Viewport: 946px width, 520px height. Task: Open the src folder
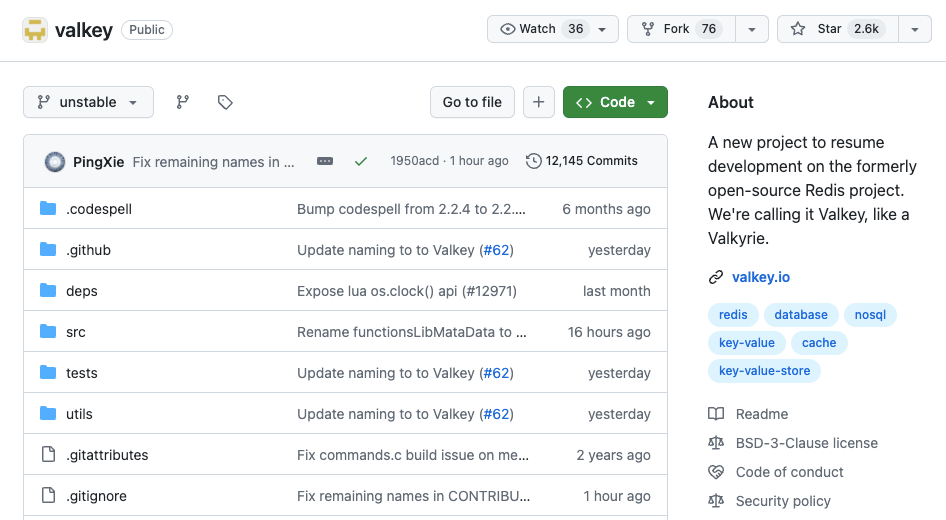pos(76,332)
